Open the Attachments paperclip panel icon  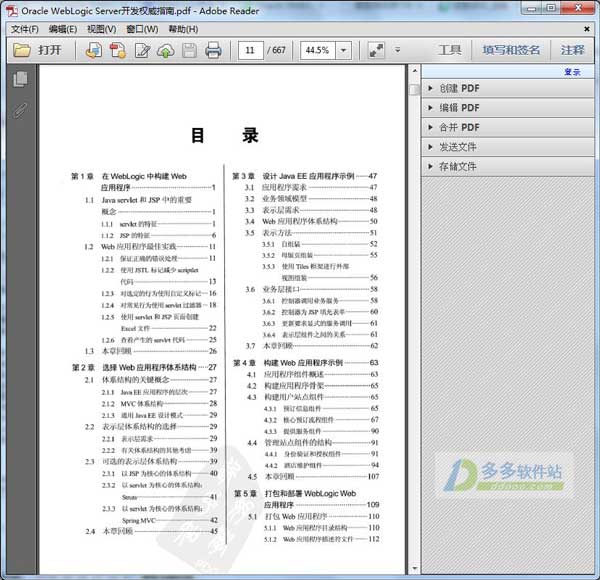[20, 110]
